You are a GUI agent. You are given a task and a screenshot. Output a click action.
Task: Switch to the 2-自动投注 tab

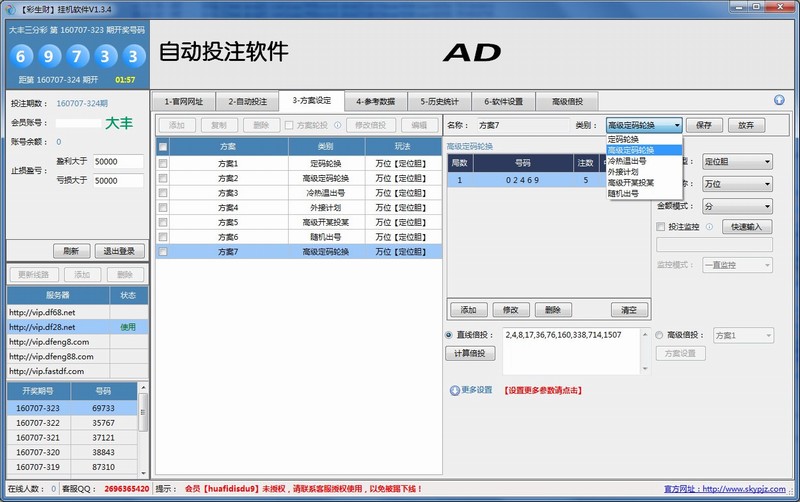point(246,101)
